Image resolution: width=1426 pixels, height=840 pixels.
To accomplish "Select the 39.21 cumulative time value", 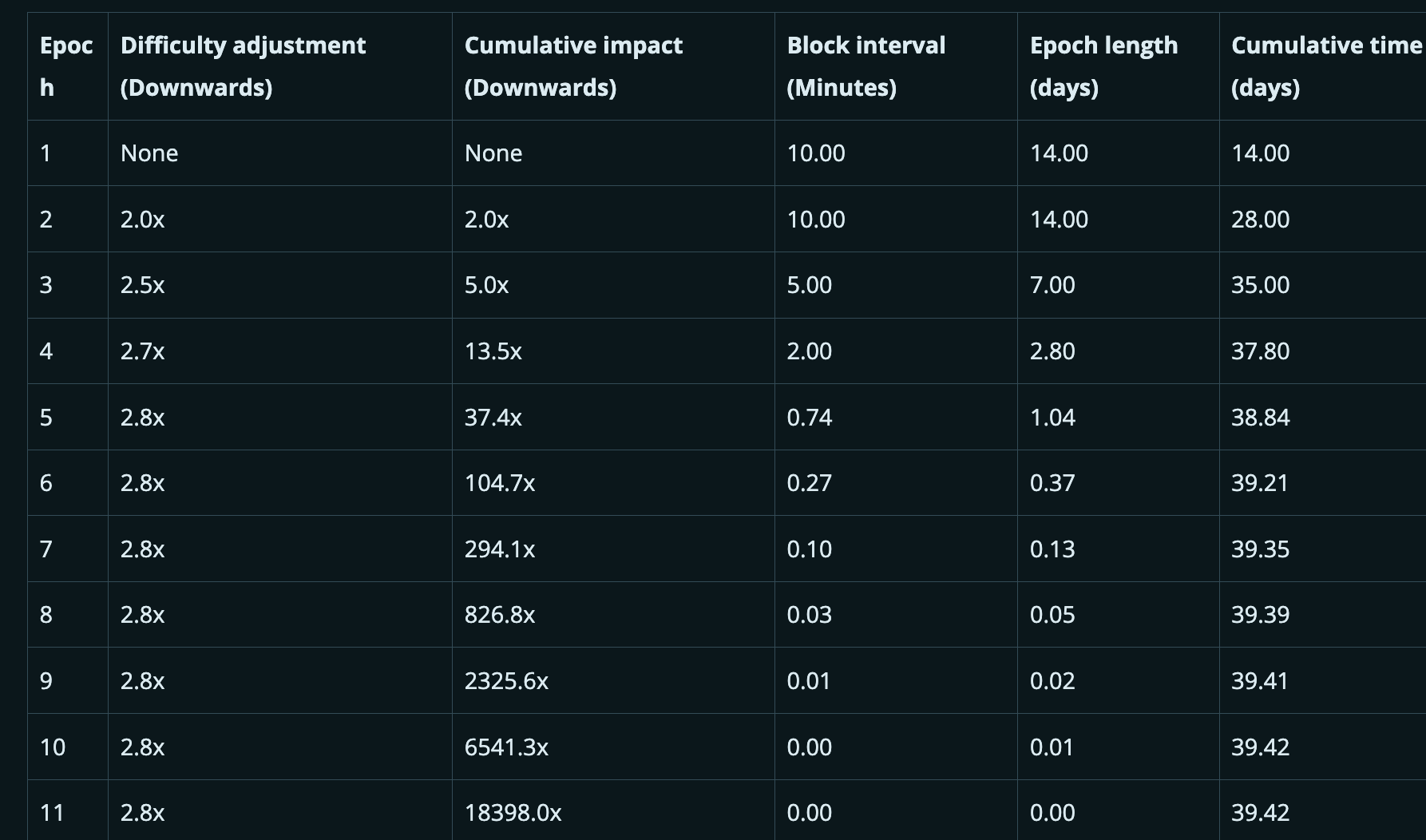I will tap(1260, 483).
